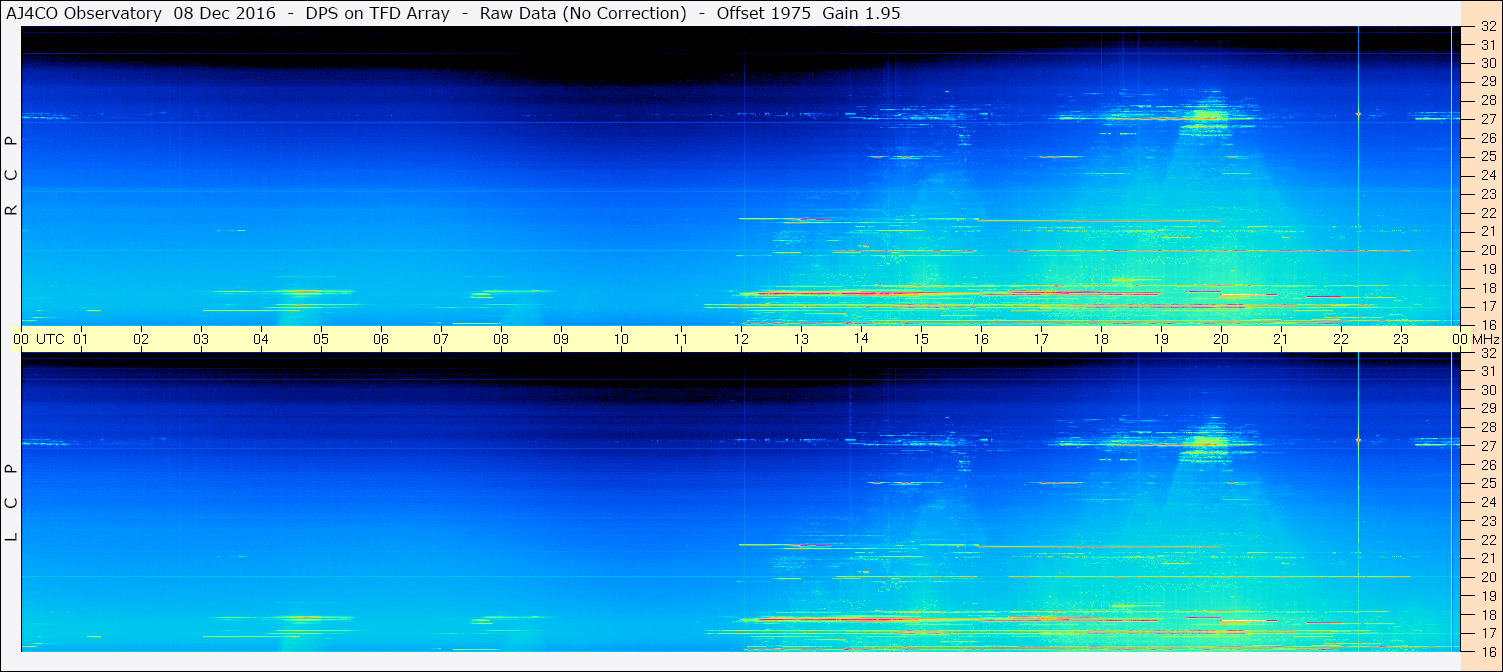Select hour marker 23 on UTC axis
This screenshot has width=1503, height=672.
click(1401, 339)
